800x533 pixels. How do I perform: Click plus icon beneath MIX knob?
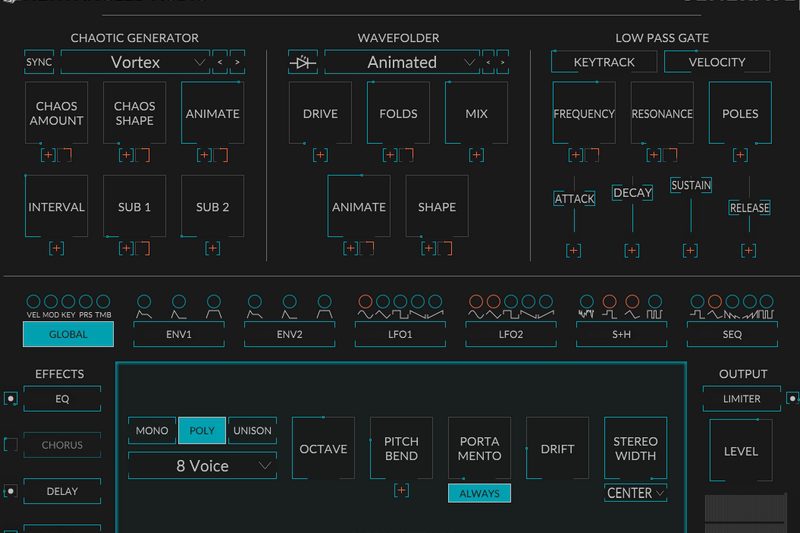click(477, 155)
